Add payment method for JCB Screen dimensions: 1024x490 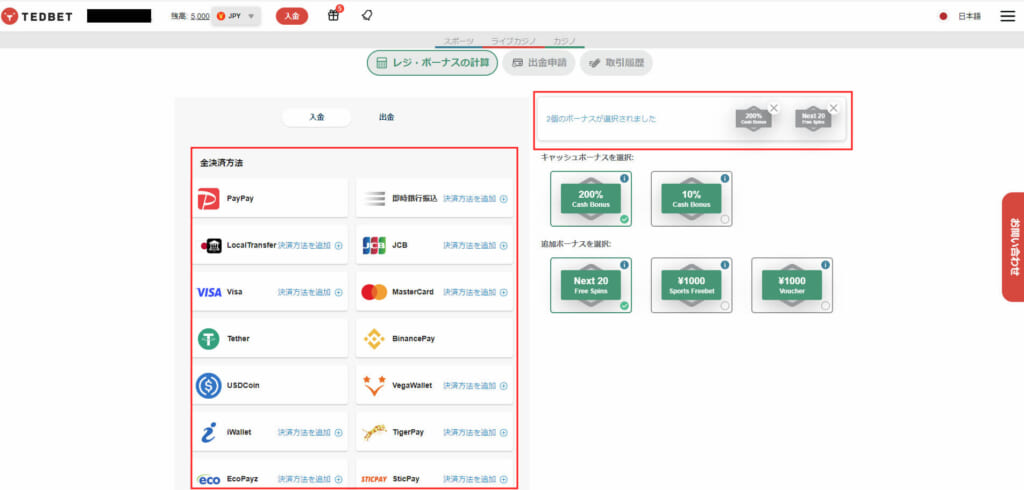coord(475,246)
